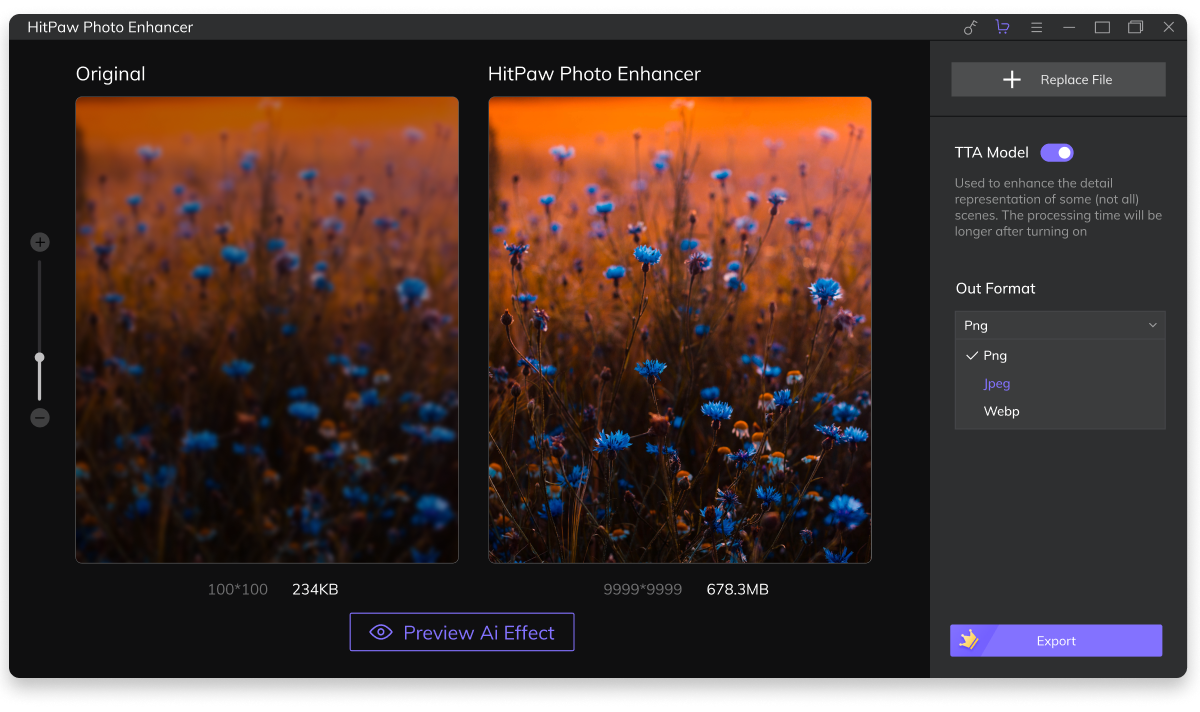Click the 234KB original file size text
This screenshot has height=712, width=1200.
click(315, 590)
